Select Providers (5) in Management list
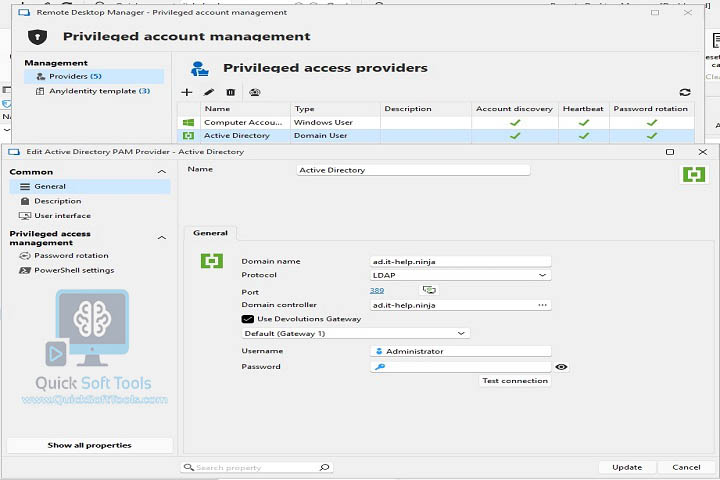The image size is (720, 480). point(94,76)
